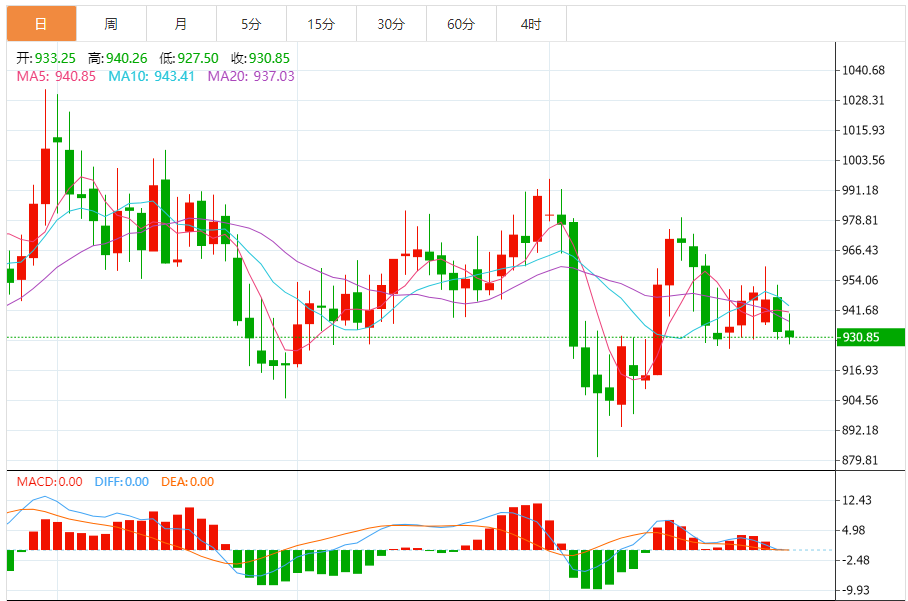
Task: Click the DIFF:0.00 label
Action: [122, 482]
